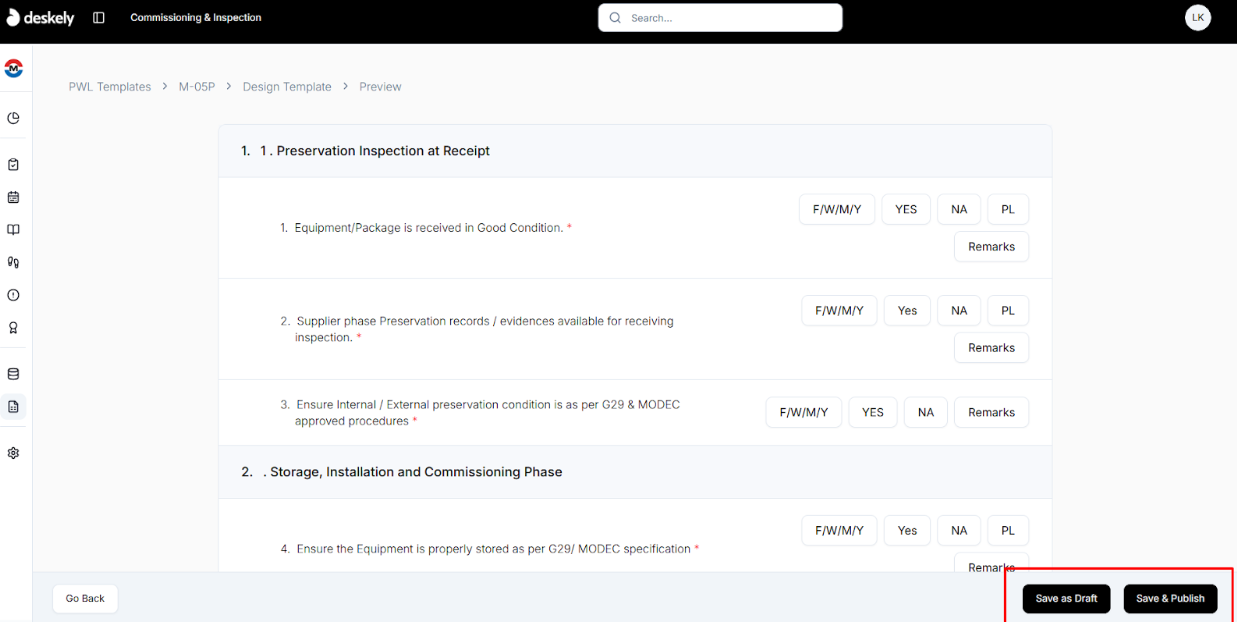The width and height of the screenshot is (1237, 622).
Task: Click the Save & Publish button
Action: 1170,598
